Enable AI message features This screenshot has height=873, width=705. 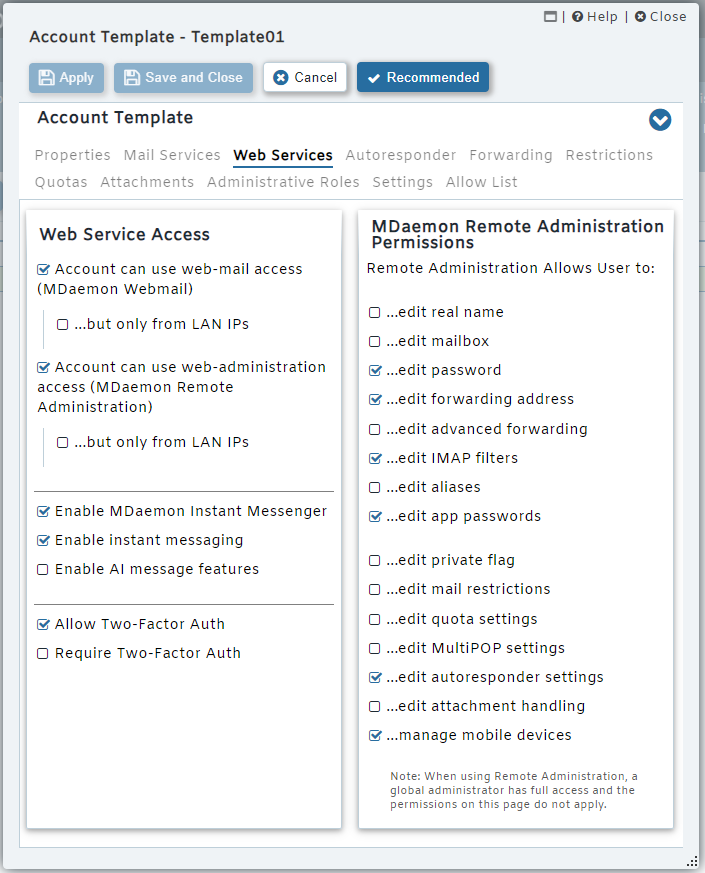43,568
